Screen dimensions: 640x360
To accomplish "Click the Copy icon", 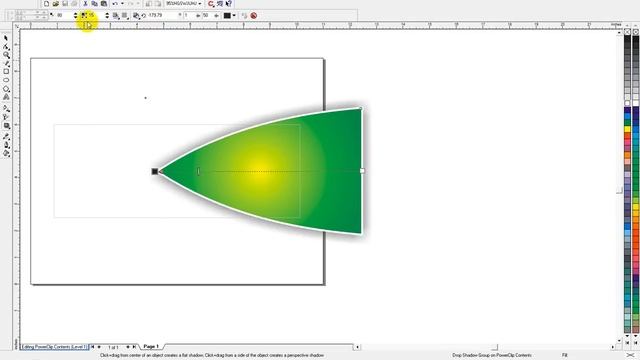I will click(x=95, y=4).
